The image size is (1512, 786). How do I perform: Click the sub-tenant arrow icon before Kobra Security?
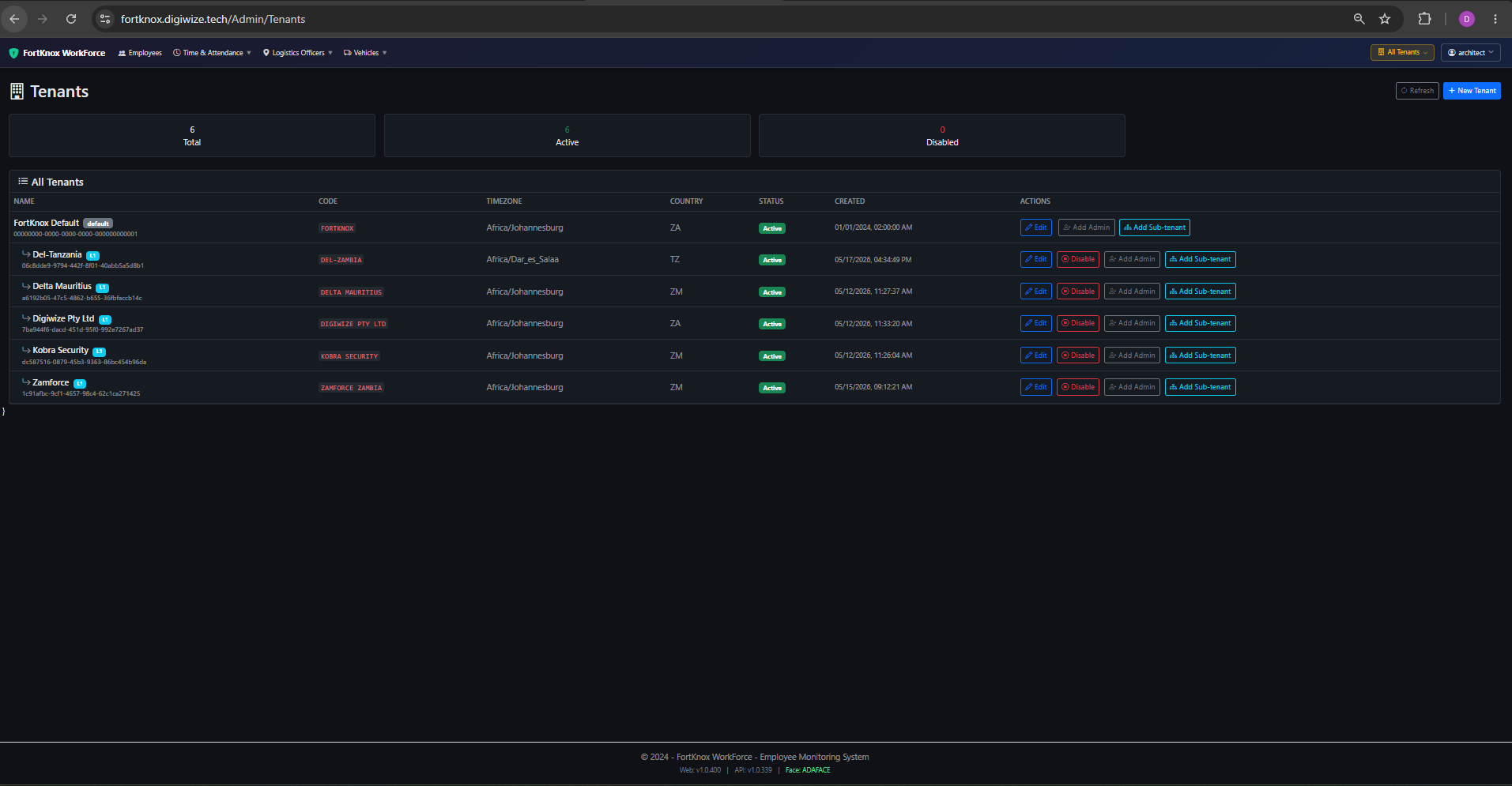26,350
